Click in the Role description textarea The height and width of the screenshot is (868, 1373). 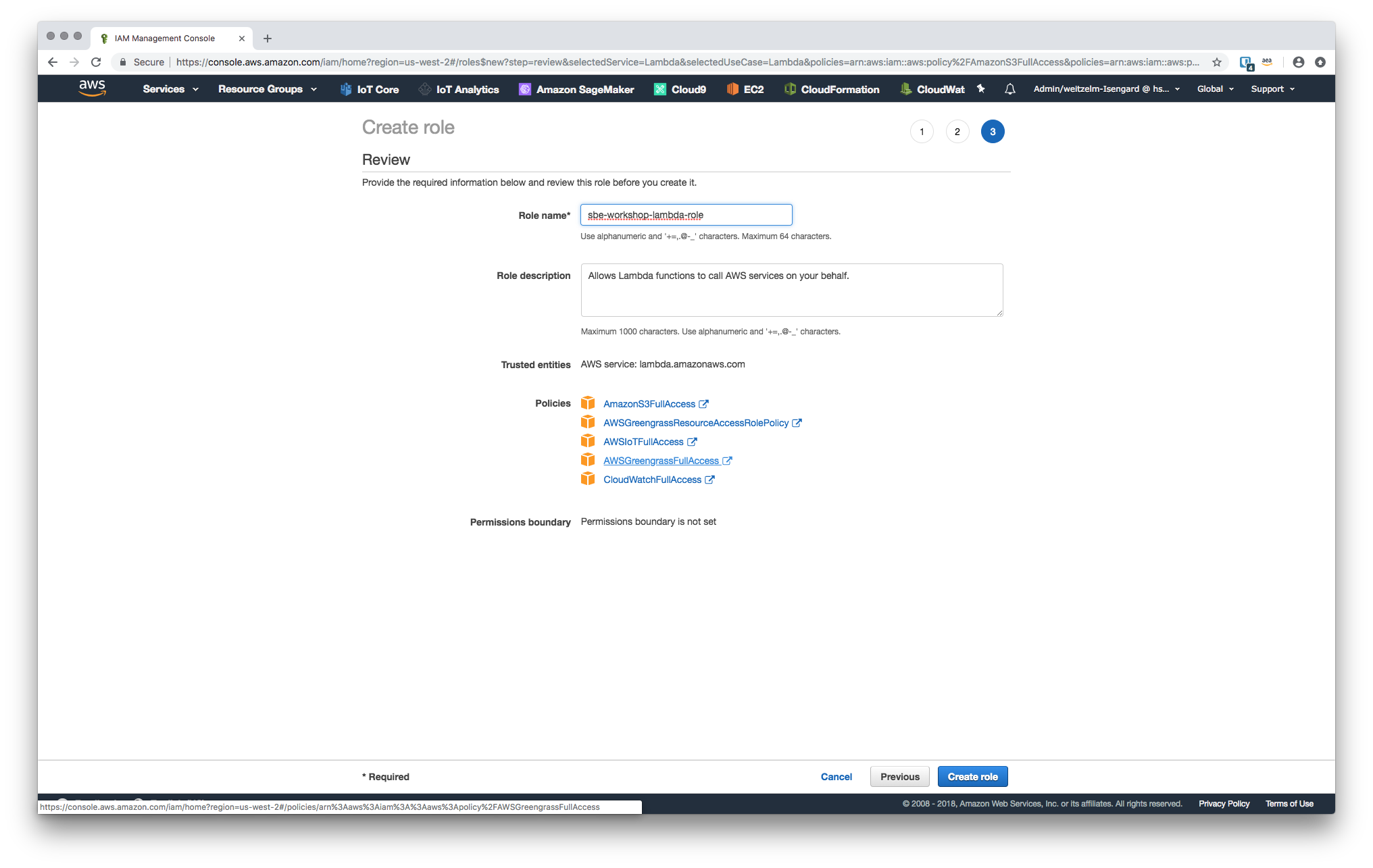792,290
